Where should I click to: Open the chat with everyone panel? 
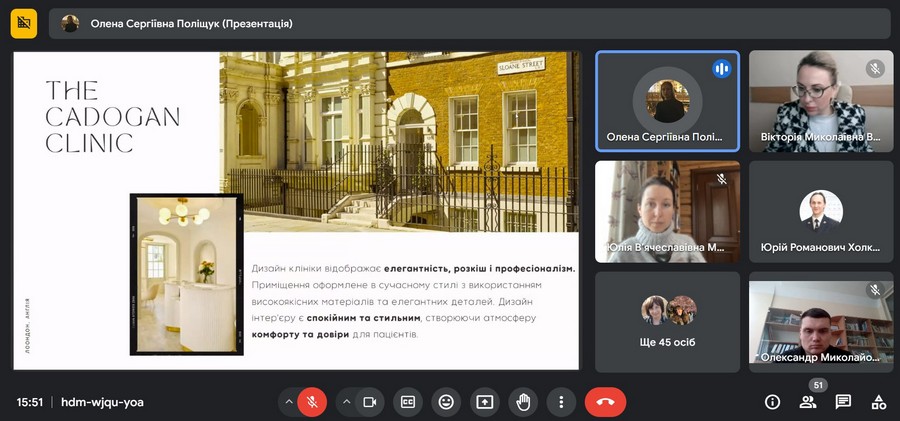point(843,402)
